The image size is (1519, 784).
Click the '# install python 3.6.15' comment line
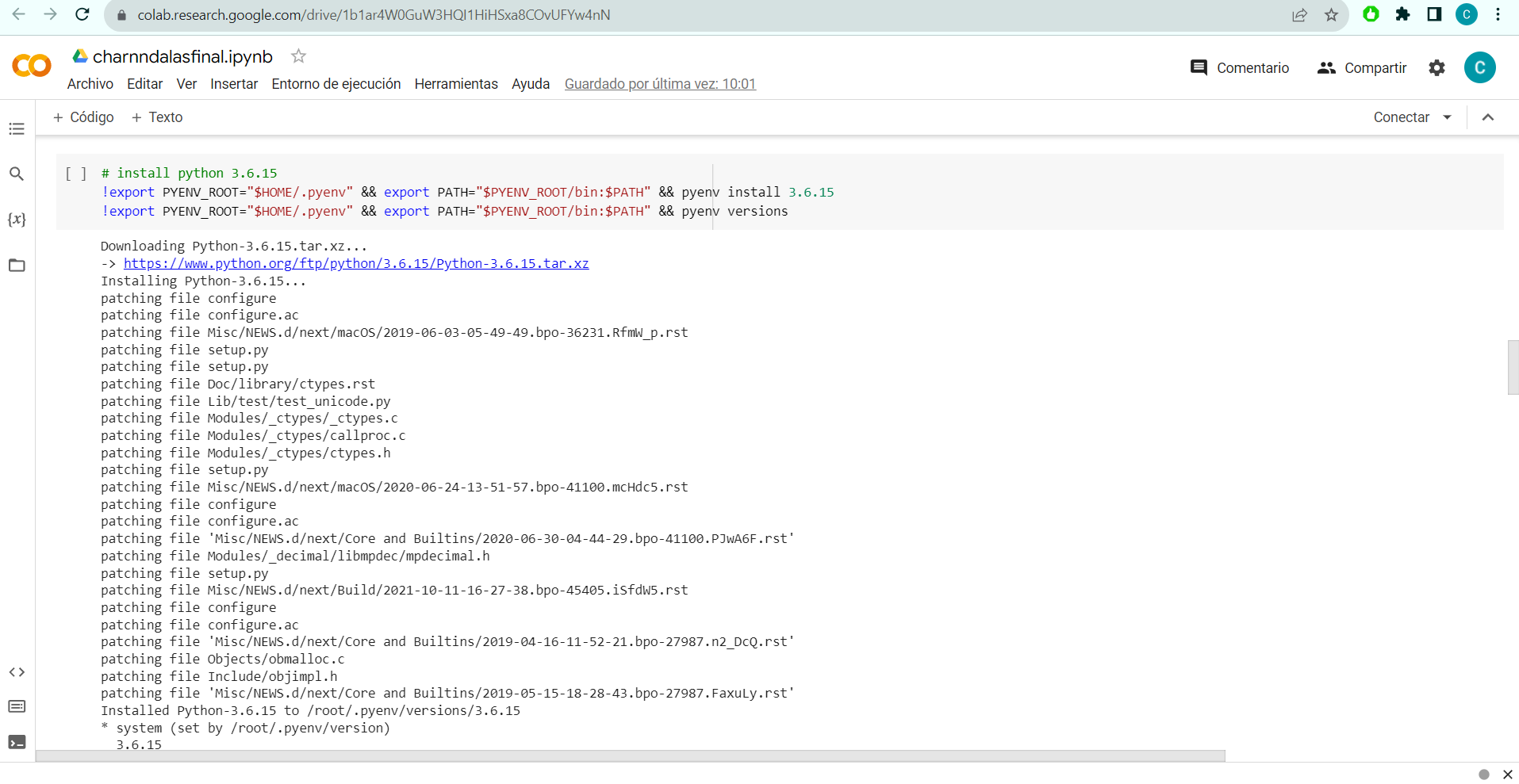(x=189, y=173)
